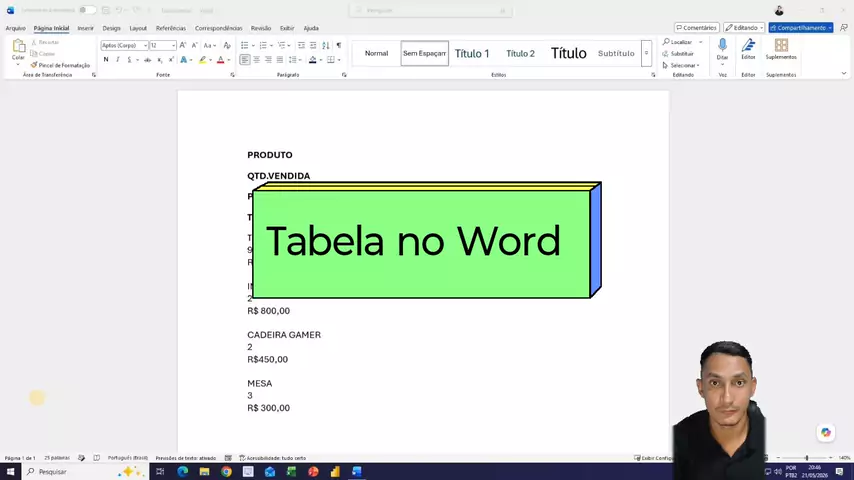Click the clear formatting icon

pyautogui.click(x=227, y=45)
